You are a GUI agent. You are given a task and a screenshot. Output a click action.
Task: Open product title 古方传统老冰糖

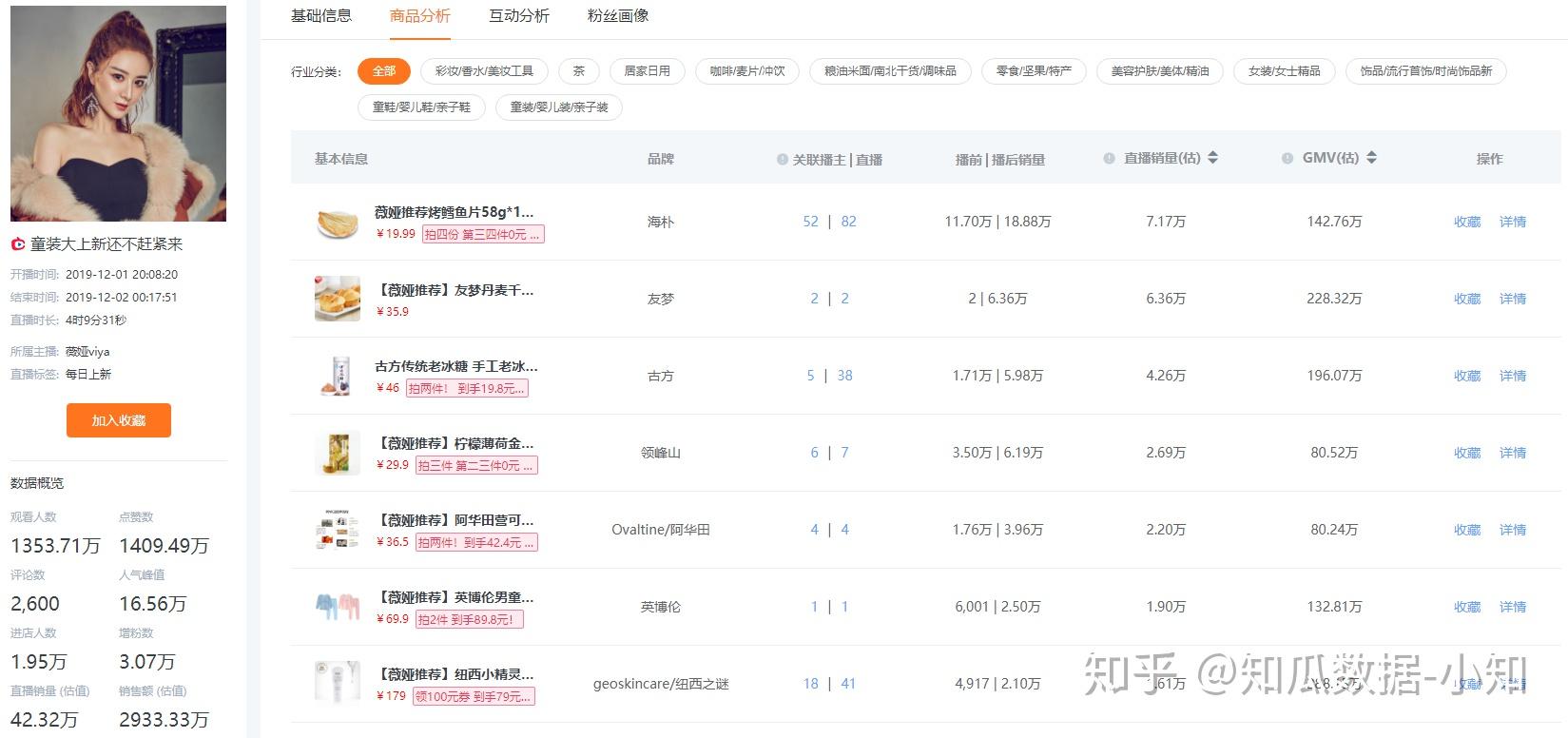(x=456, y=366)
